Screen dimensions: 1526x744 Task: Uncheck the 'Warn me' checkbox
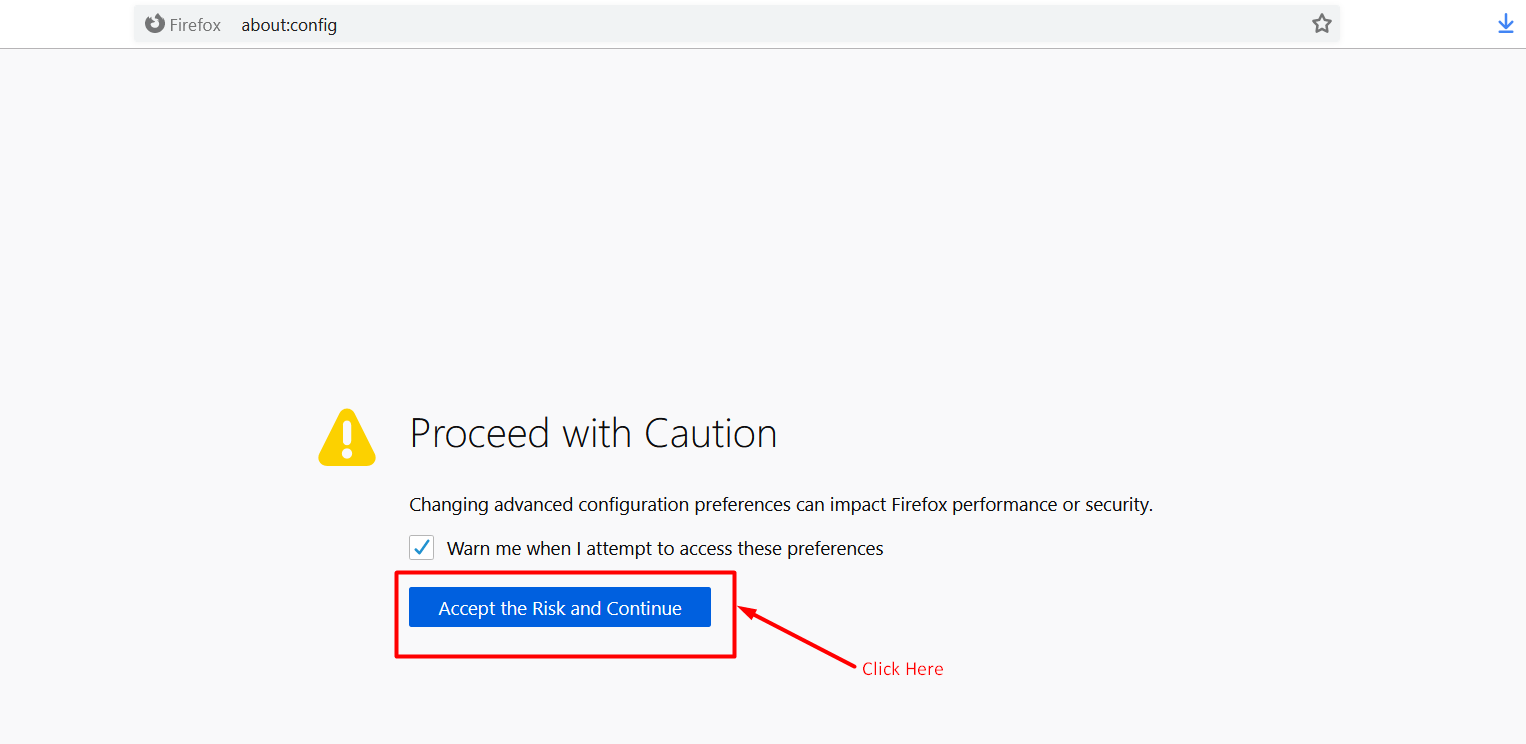(x=421, y=548)
